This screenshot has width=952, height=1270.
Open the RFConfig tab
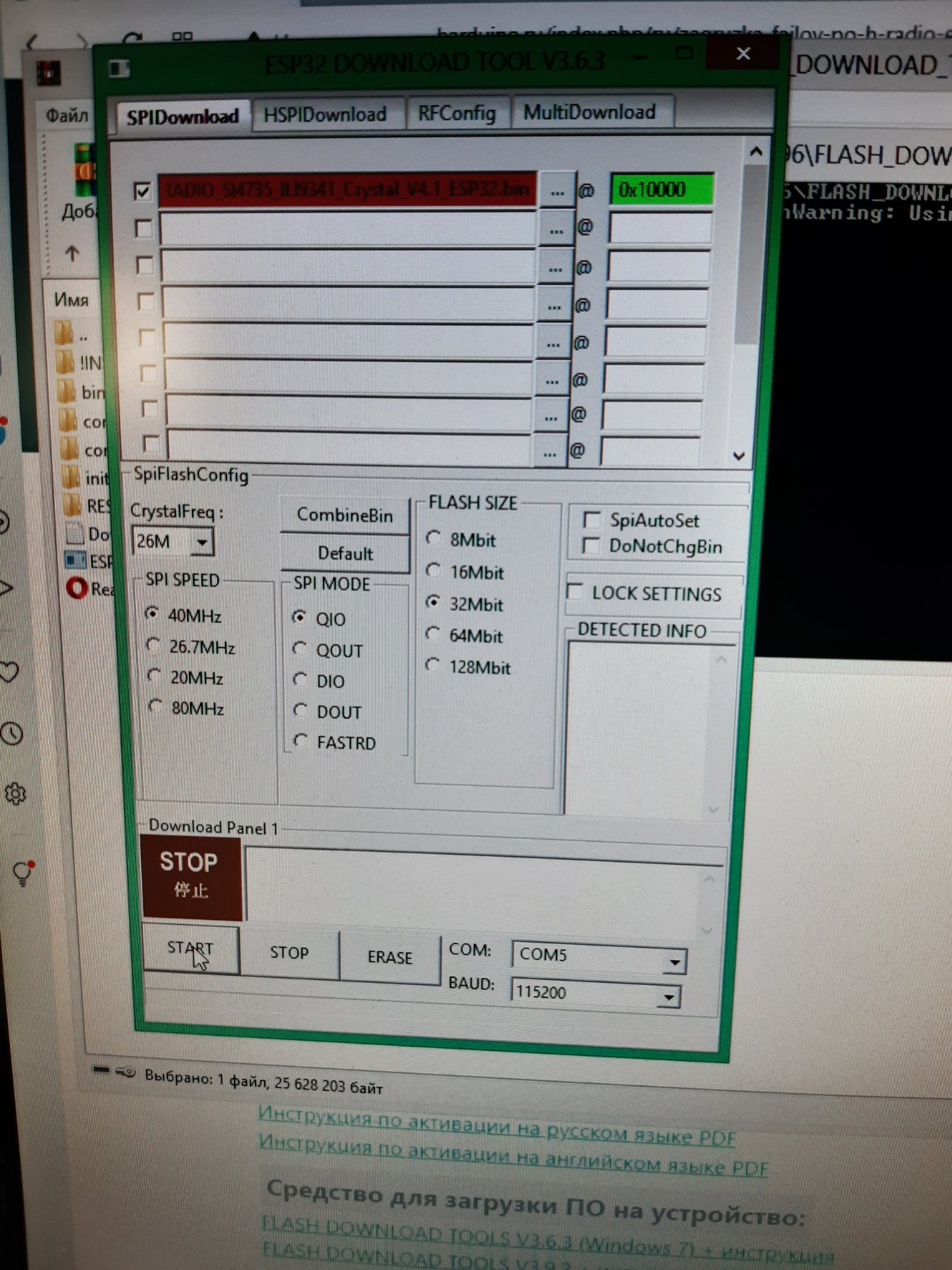tap(457, 113)
